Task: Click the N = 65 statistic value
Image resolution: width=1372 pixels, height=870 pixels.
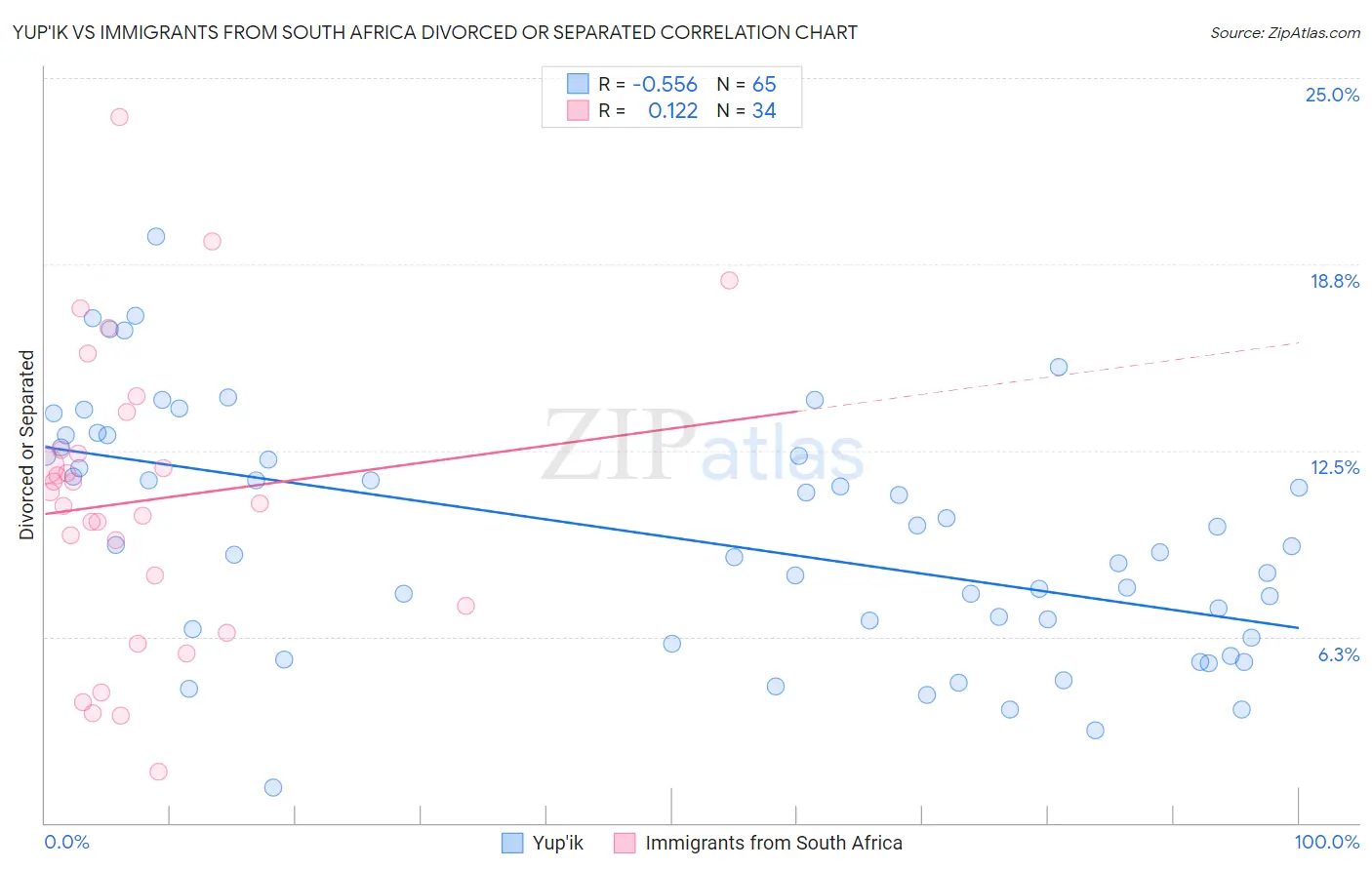Action: pyautogui.click(x=747, y=84)
